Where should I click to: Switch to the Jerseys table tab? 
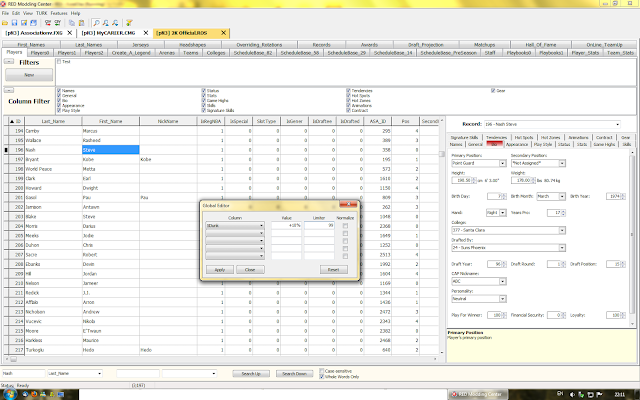(x=140, y=45)
